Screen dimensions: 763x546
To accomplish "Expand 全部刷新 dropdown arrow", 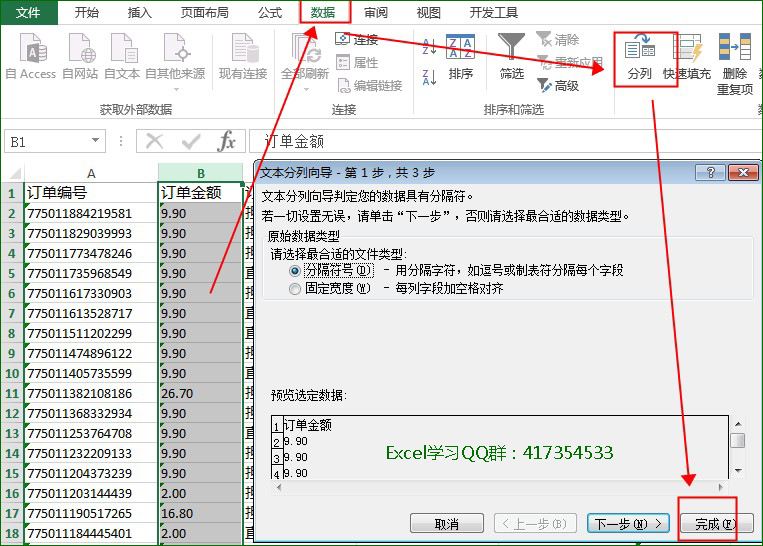I will [306, 89].
